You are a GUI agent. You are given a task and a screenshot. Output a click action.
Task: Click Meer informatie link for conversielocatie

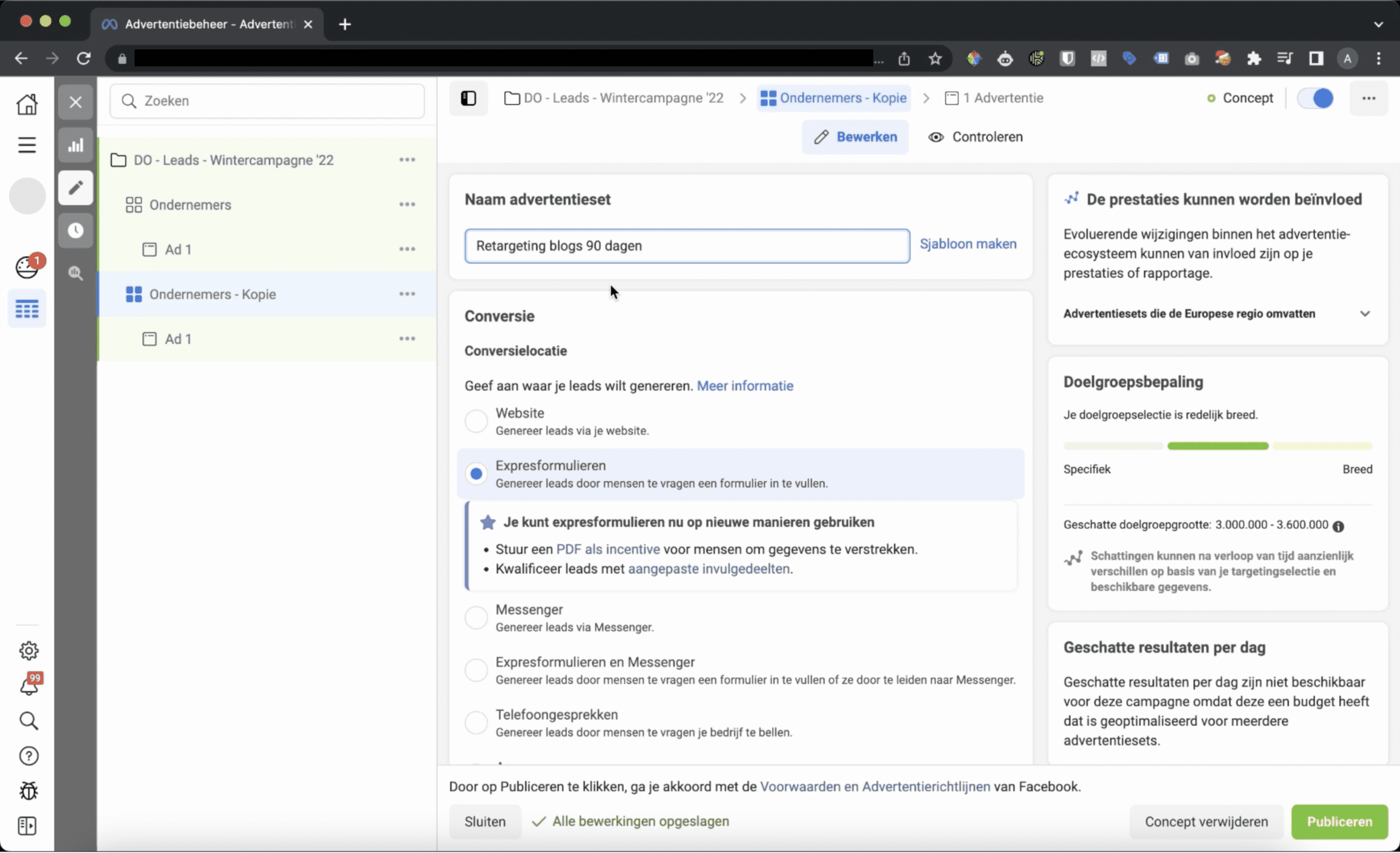tap(744, 385)
